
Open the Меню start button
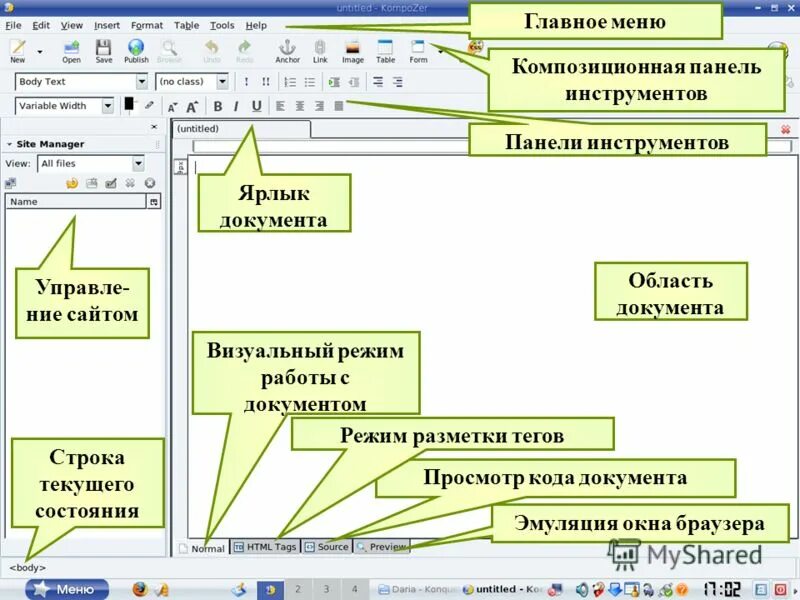(x=67, y=589)
